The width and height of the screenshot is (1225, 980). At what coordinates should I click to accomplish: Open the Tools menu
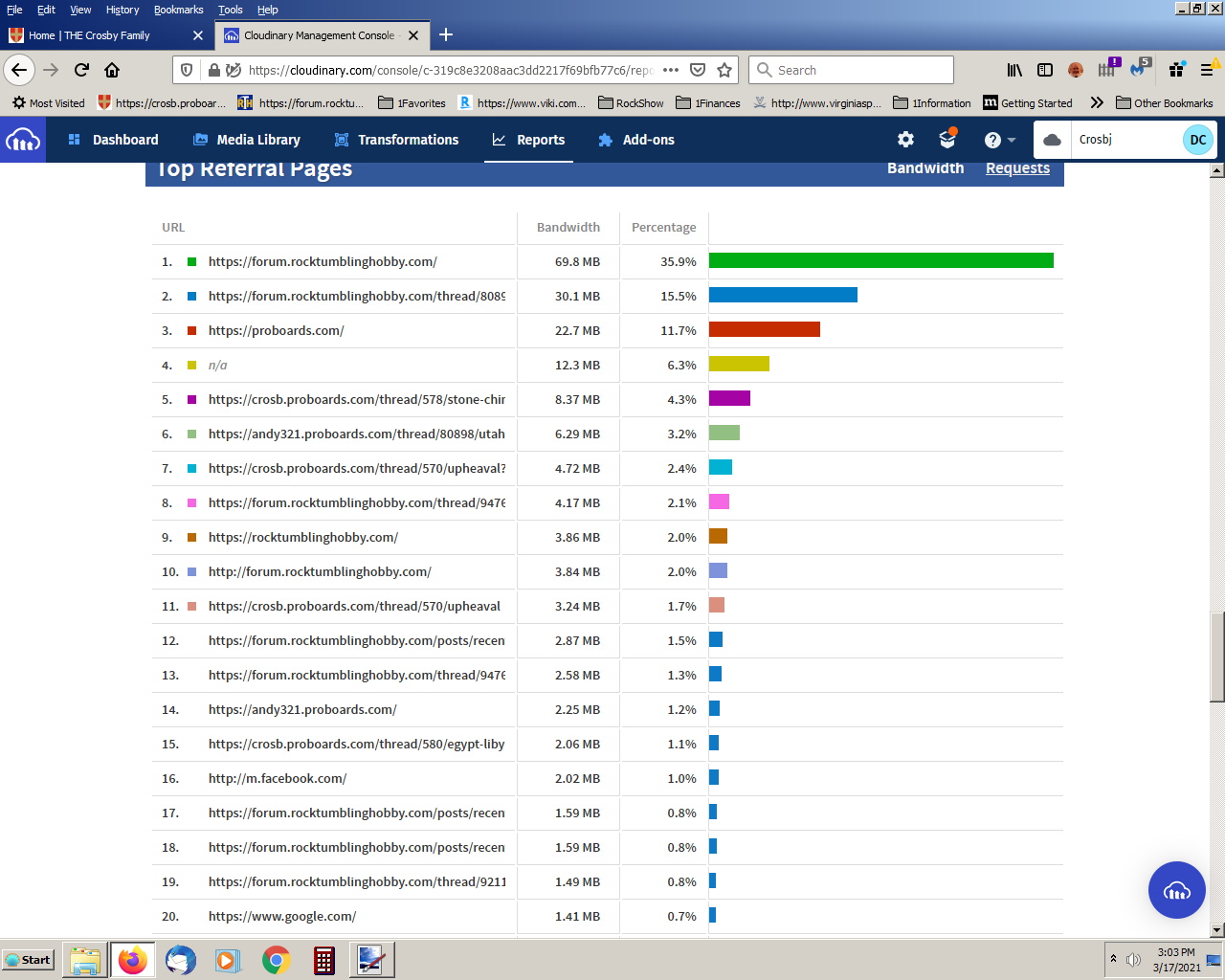230,10
